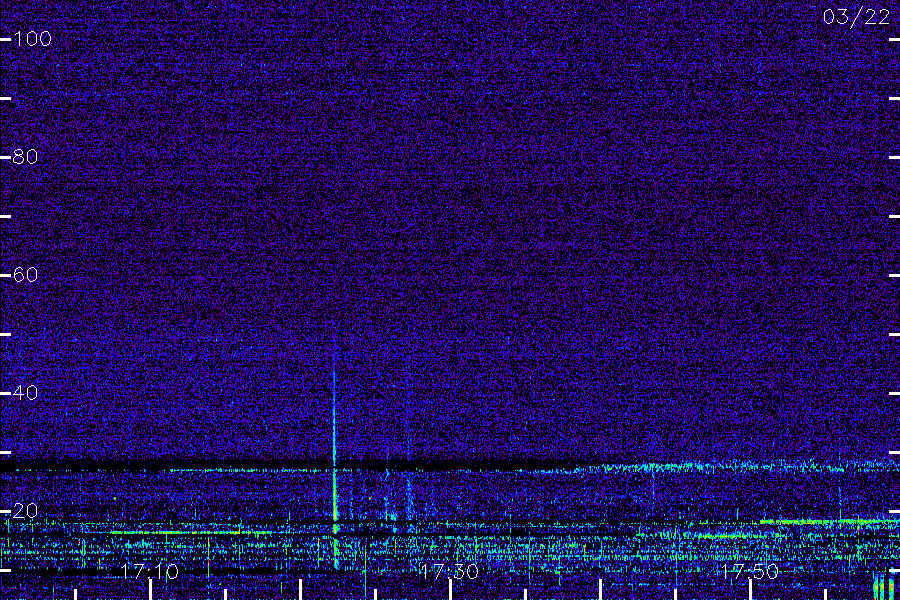Click the 03/22 date label

tap(856, 17)
